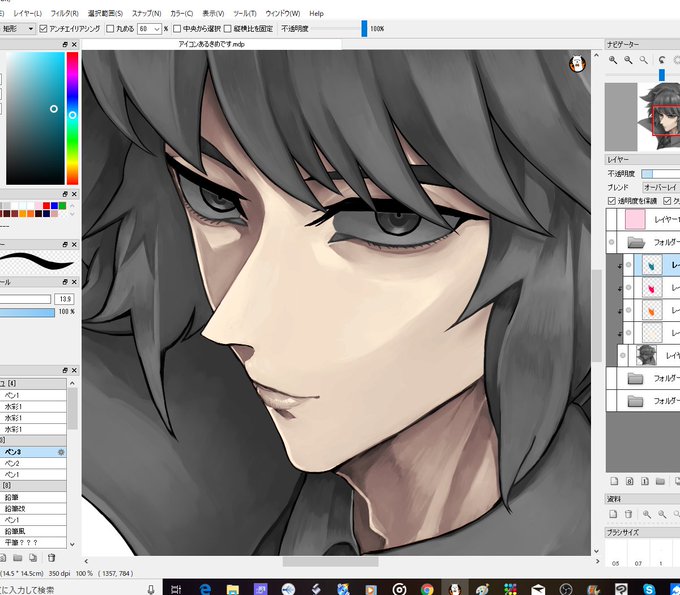680x595 pixels.
Task: Zoom in on the 資料 reference panel
Action: coord(647,514)
